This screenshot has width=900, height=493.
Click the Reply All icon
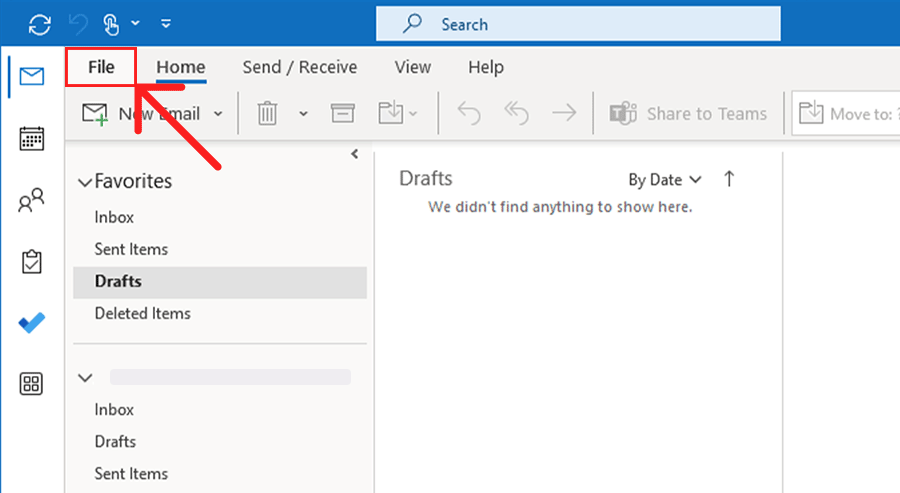(516, 112)
